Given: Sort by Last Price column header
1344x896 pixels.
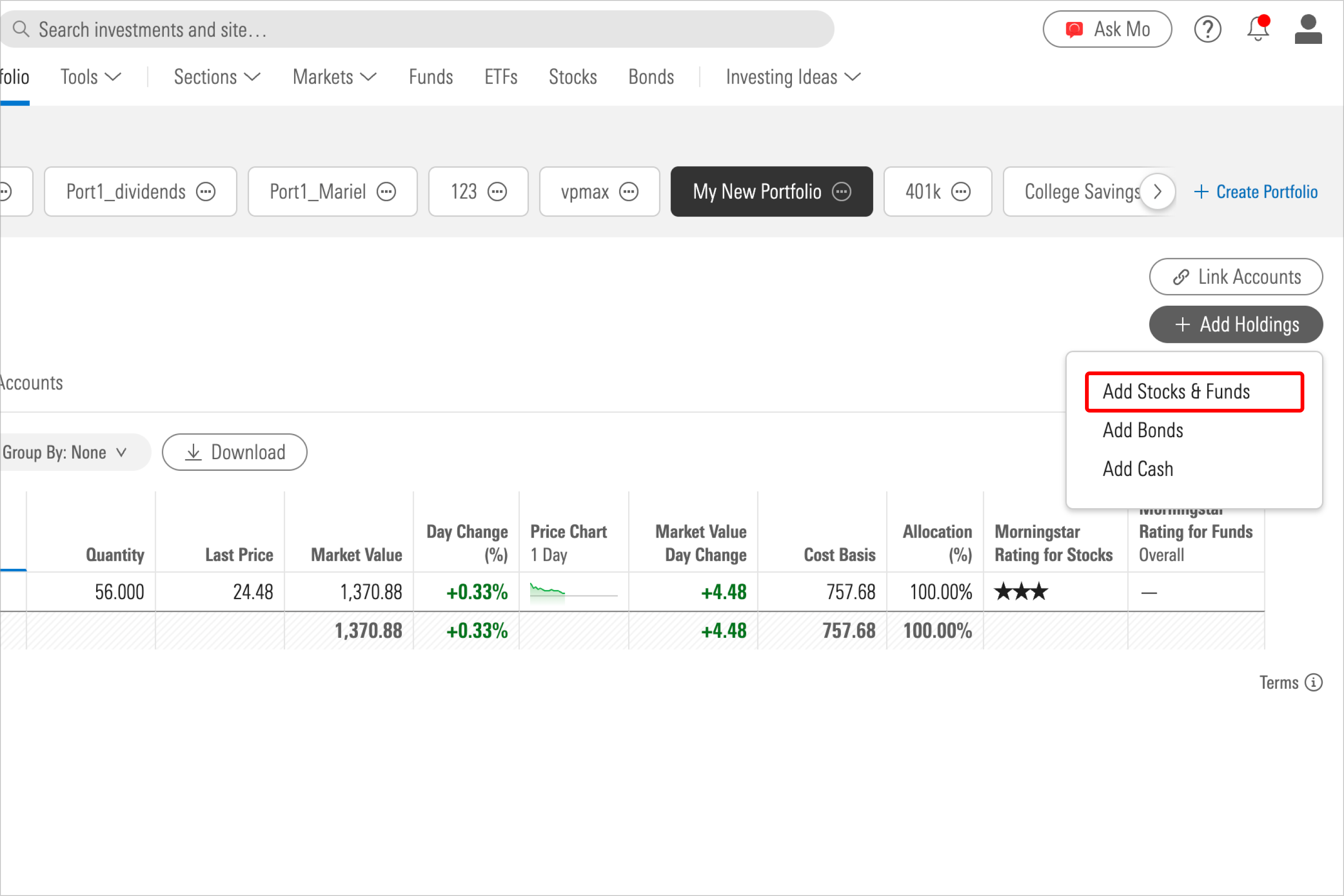Looking at the screenshot, I should point(239,554).
